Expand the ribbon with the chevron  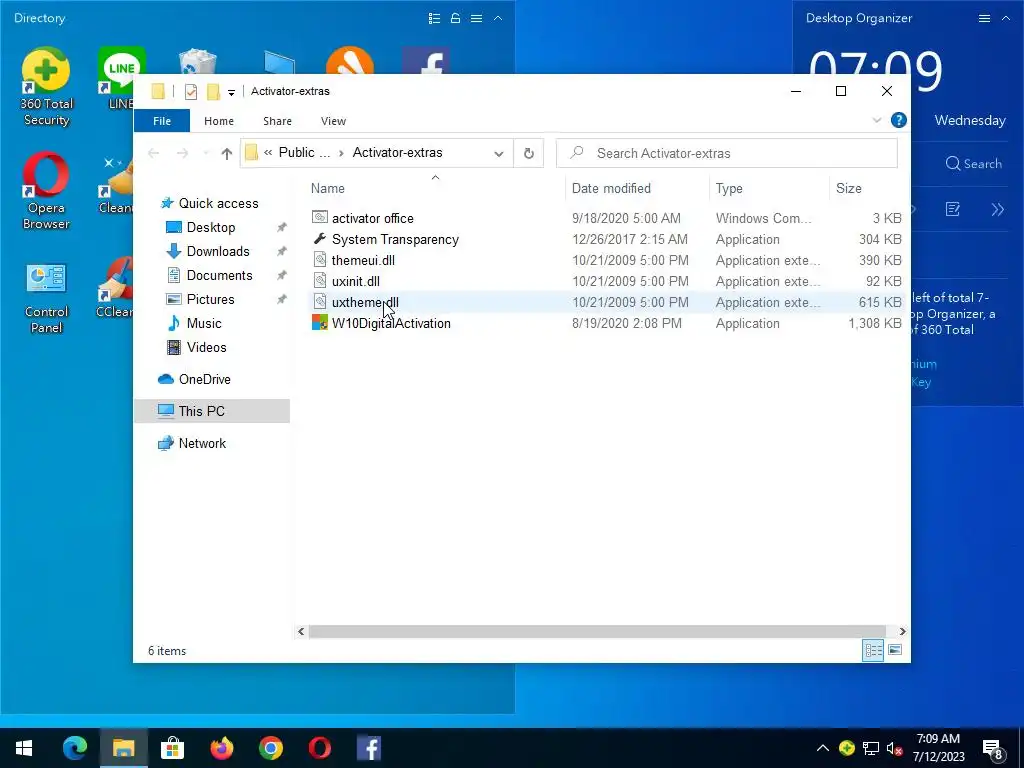[x=876, y=120]
